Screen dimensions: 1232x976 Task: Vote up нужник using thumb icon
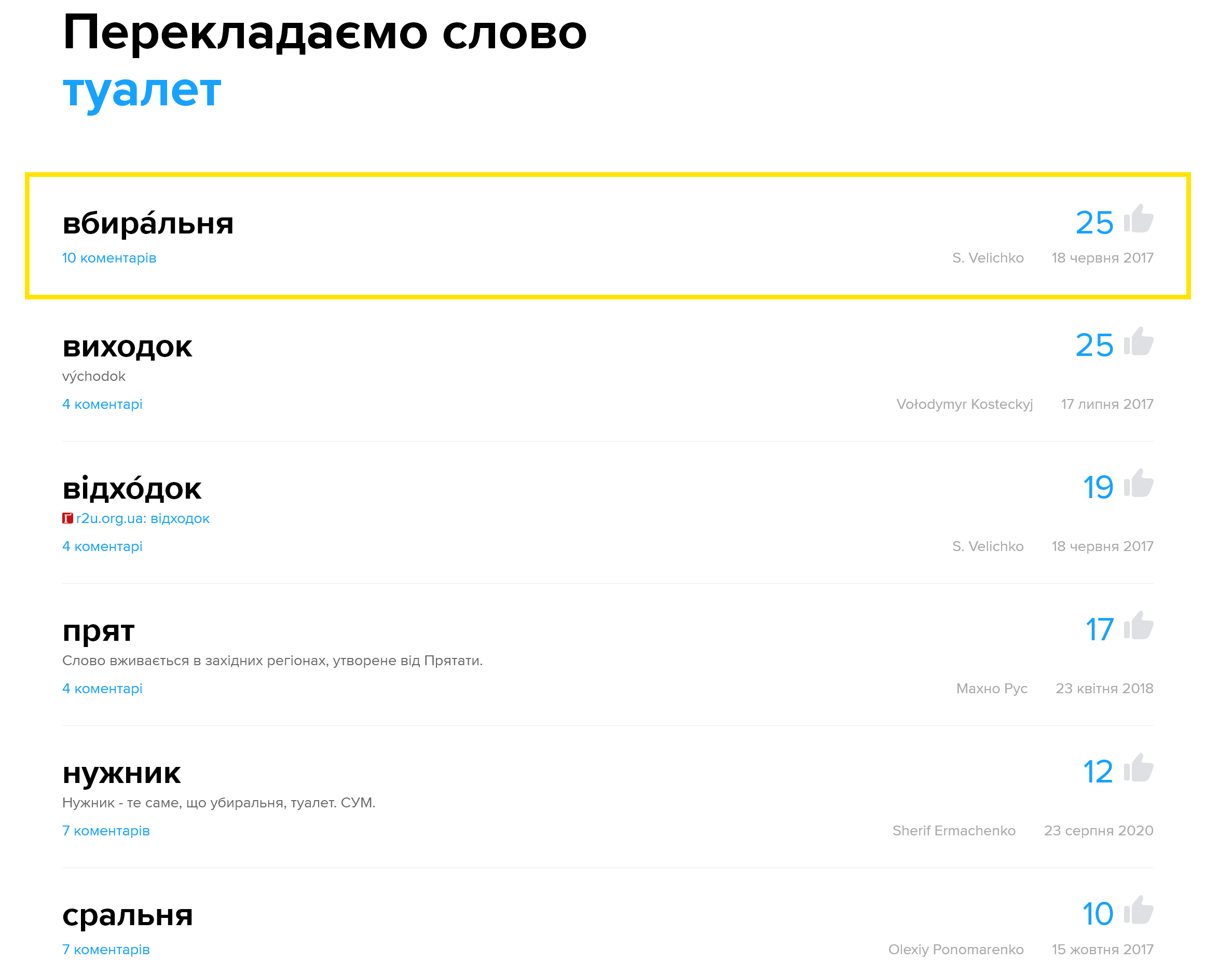[x=1138, y=768]
